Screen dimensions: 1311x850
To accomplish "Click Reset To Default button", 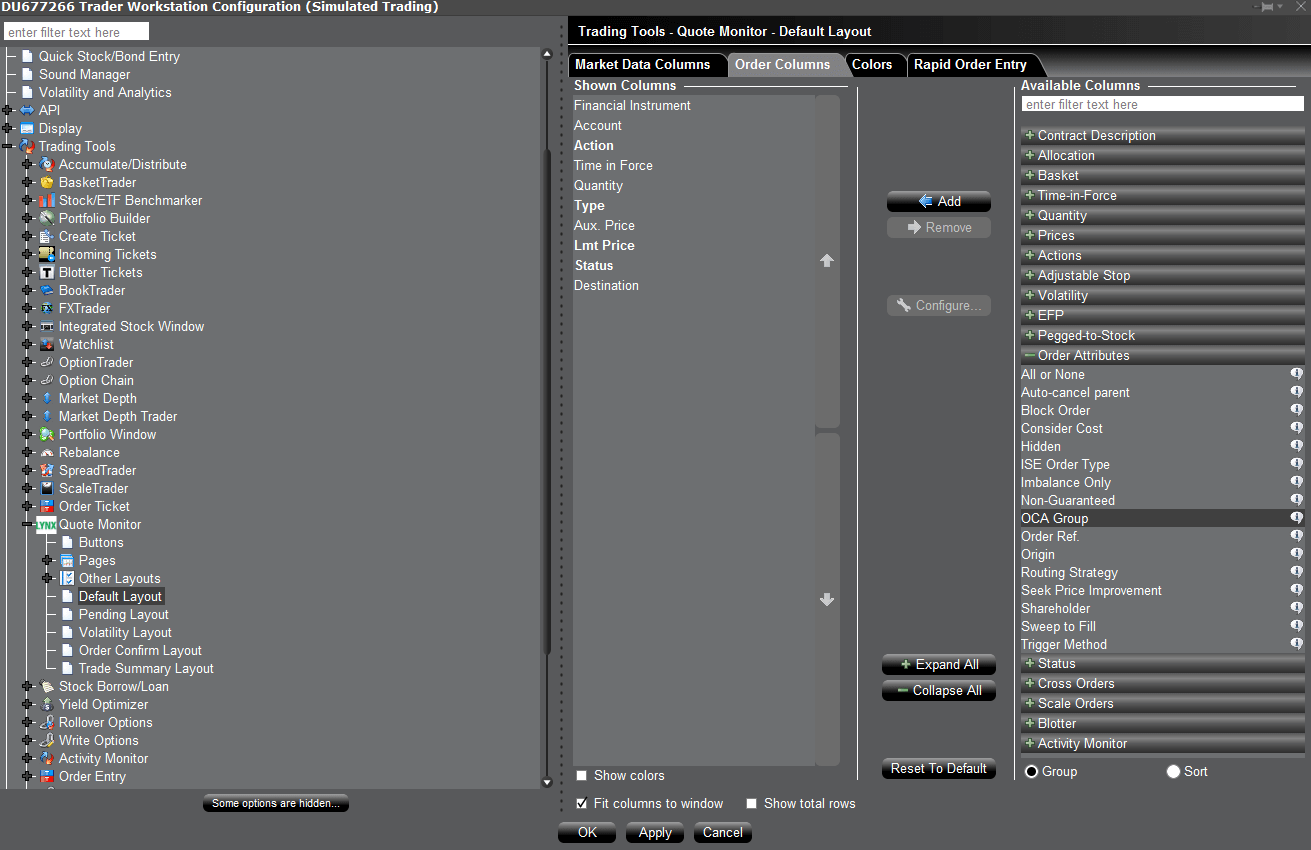I will tap(939, 769).
